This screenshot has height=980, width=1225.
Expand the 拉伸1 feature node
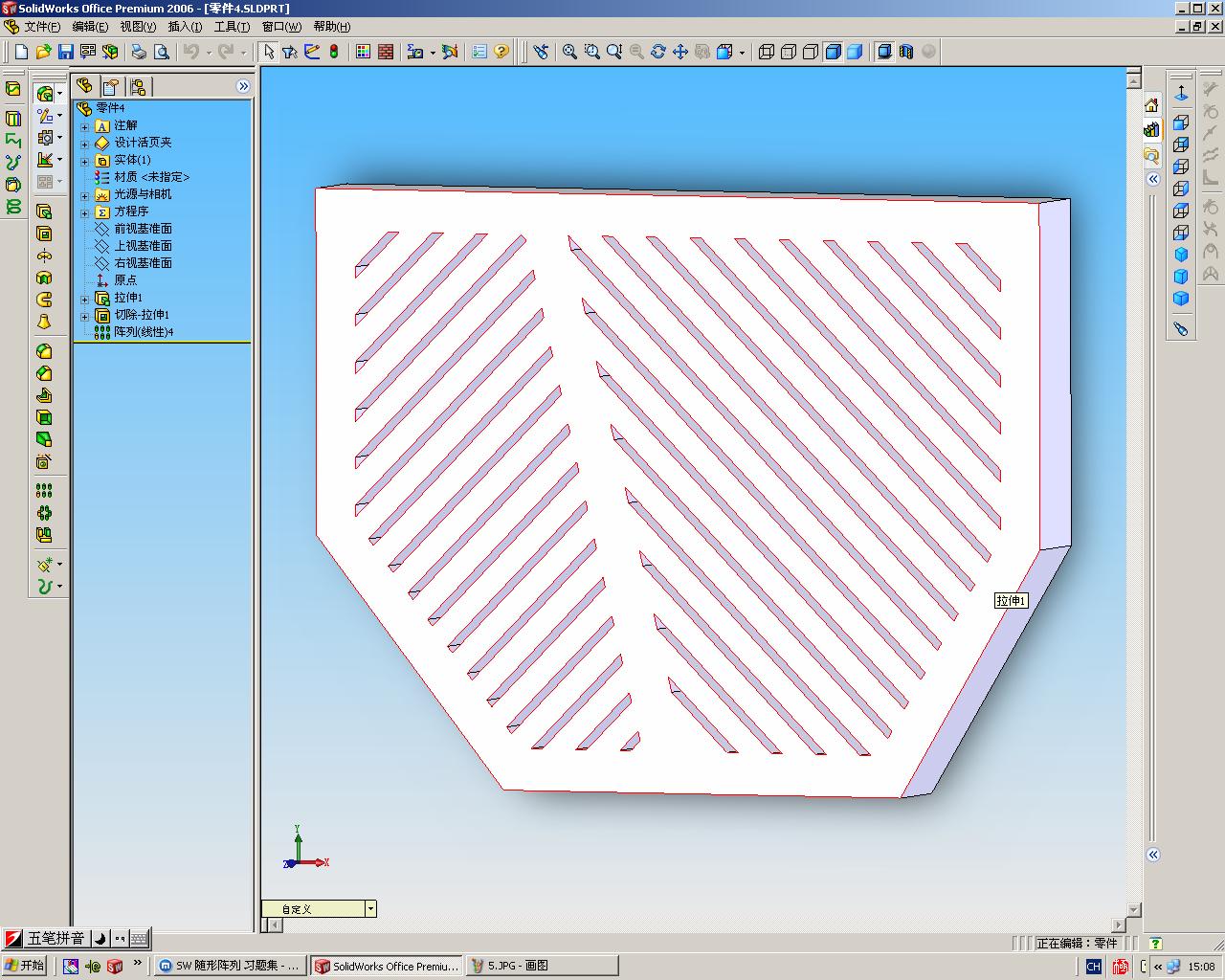(84, 299)
